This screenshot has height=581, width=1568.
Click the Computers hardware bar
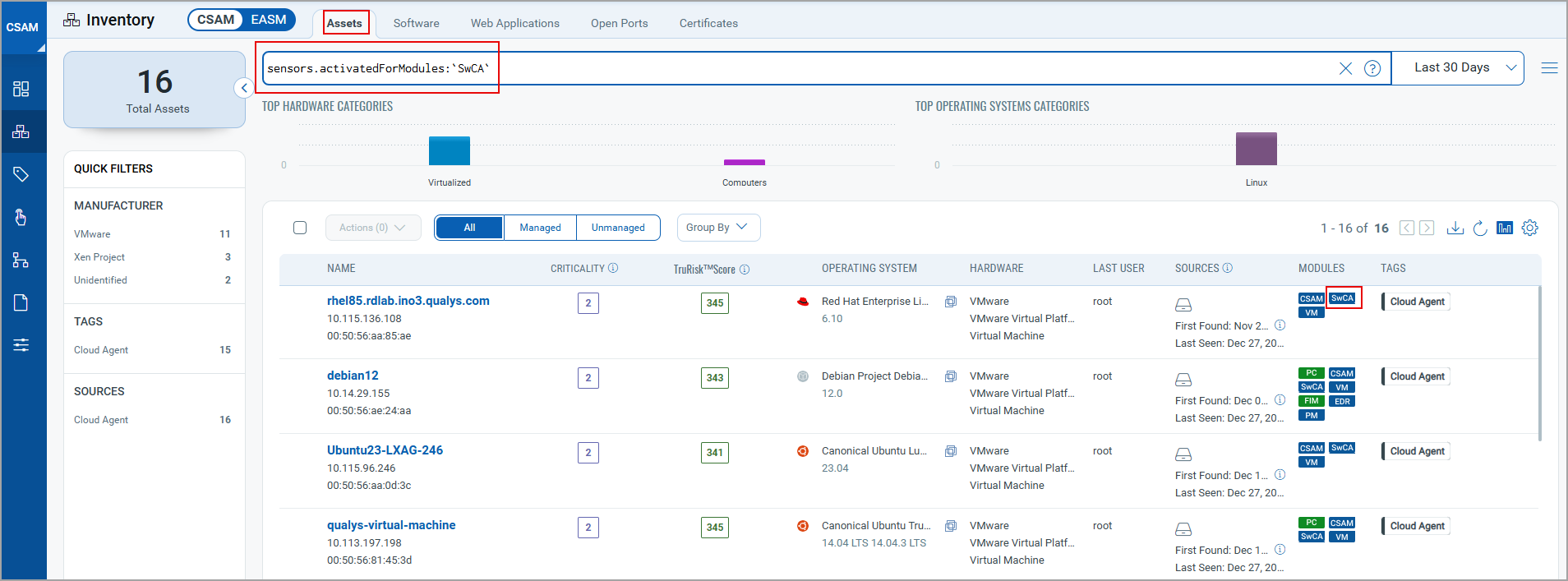click(745, 162)
